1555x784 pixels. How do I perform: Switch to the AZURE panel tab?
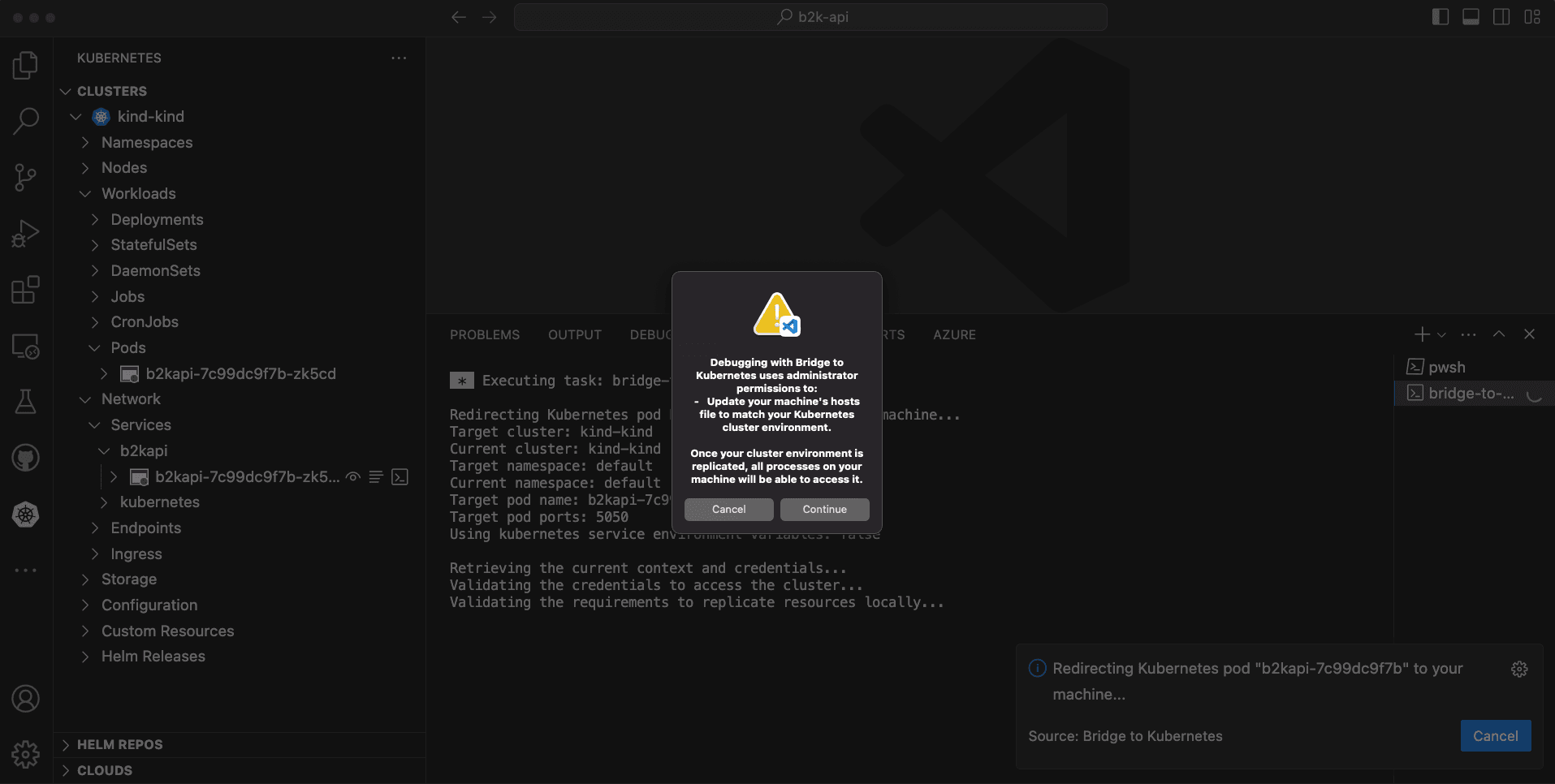click(x=954, y=334)
